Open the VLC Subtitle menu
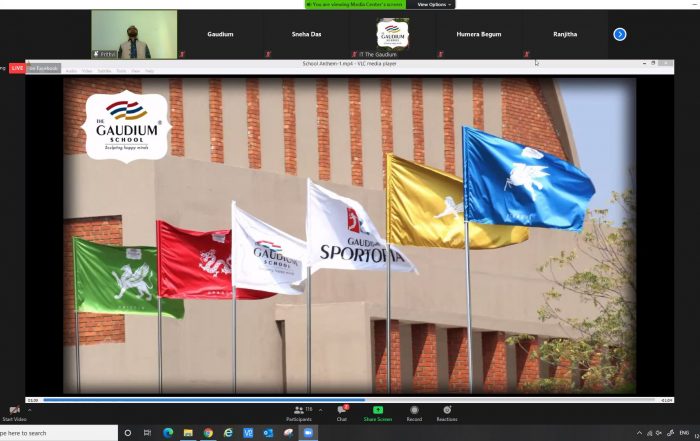Viewport: 700px width, 441px height. (x=104, y=71)
